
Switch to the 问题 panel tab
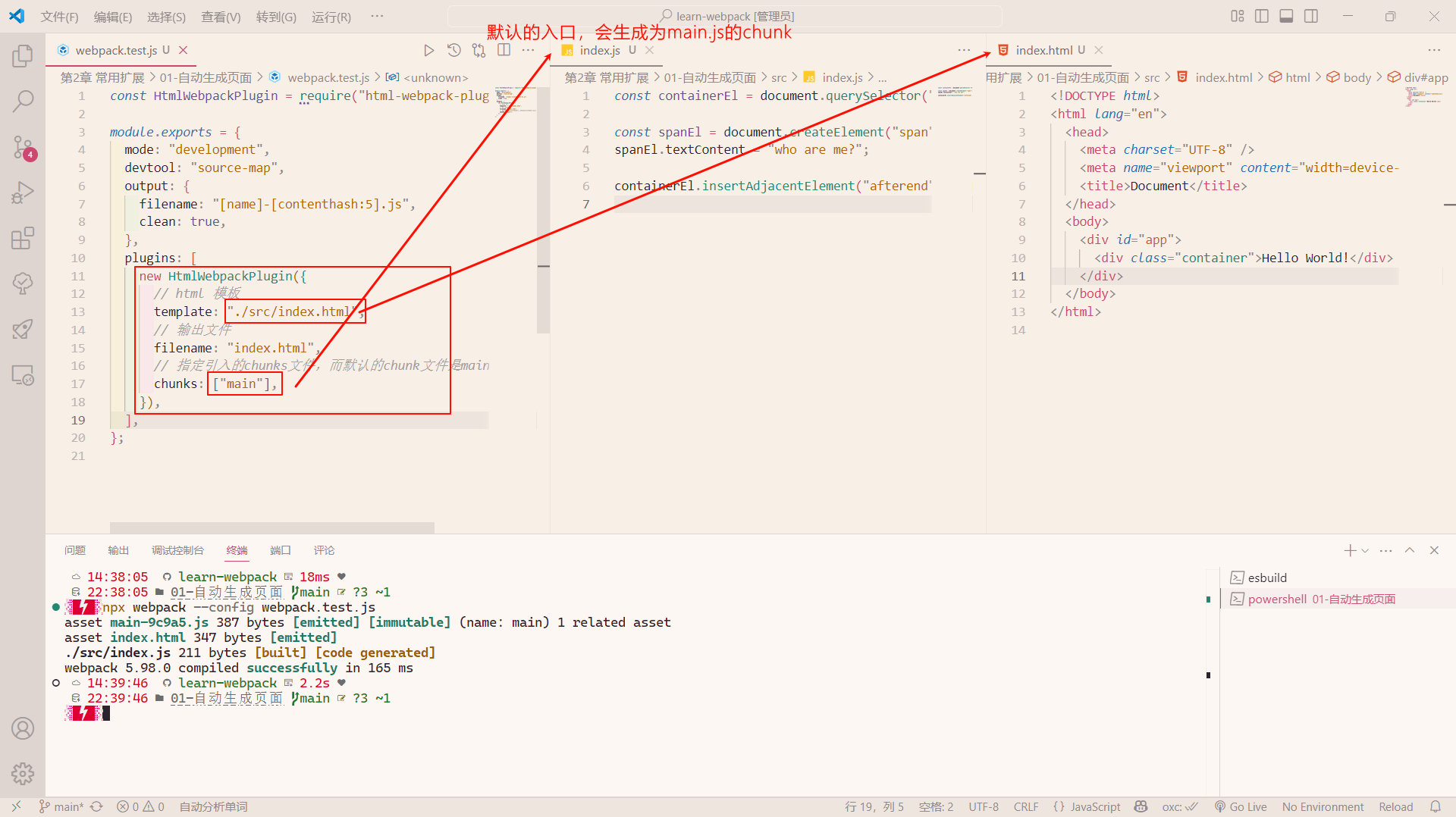tap(75, 550)
